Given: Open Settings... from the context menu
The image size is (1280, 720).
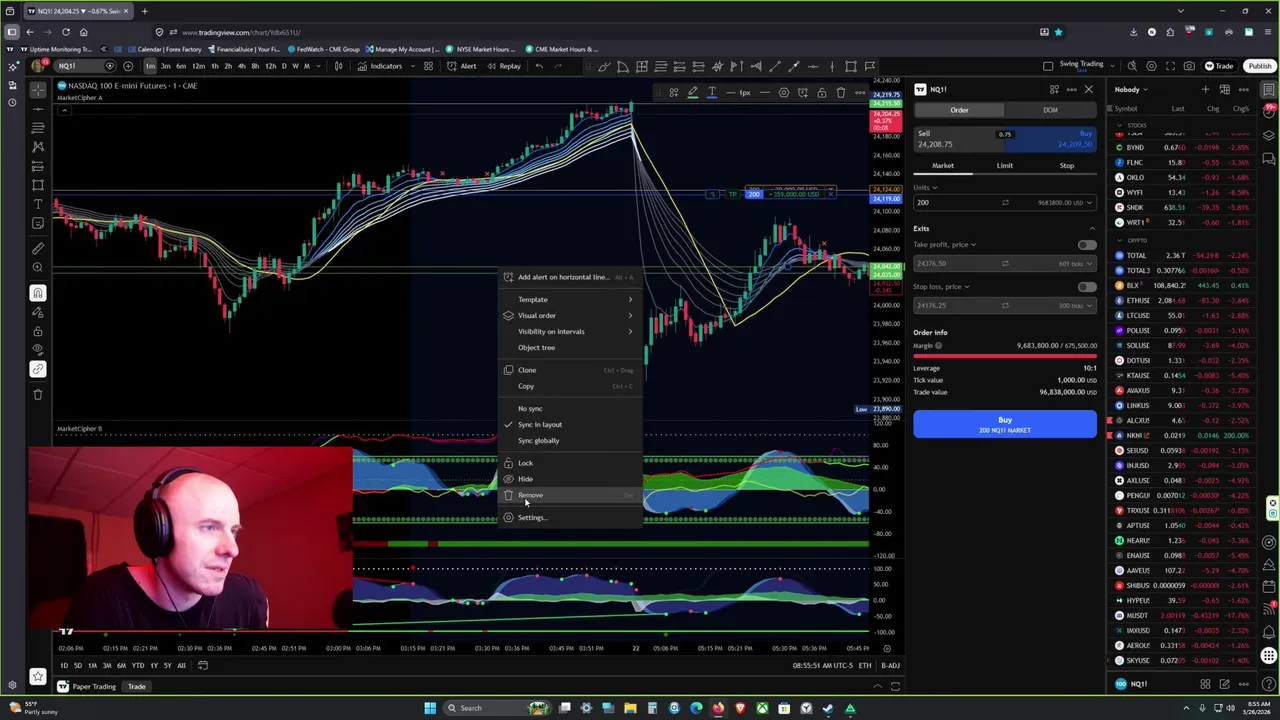Looking at the screenshot, I should point(570,517).
